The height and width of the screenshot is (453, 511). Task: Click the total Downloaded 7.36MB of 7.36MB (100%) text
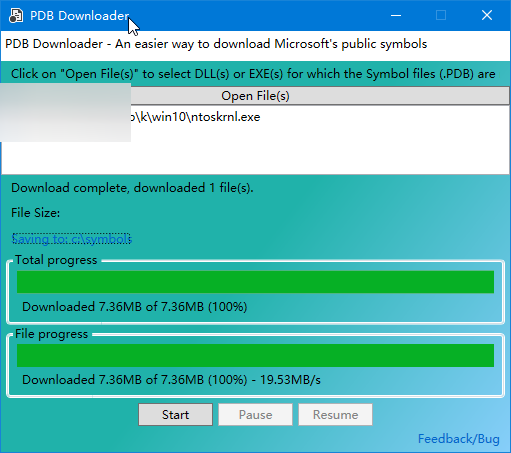(135, 307)
